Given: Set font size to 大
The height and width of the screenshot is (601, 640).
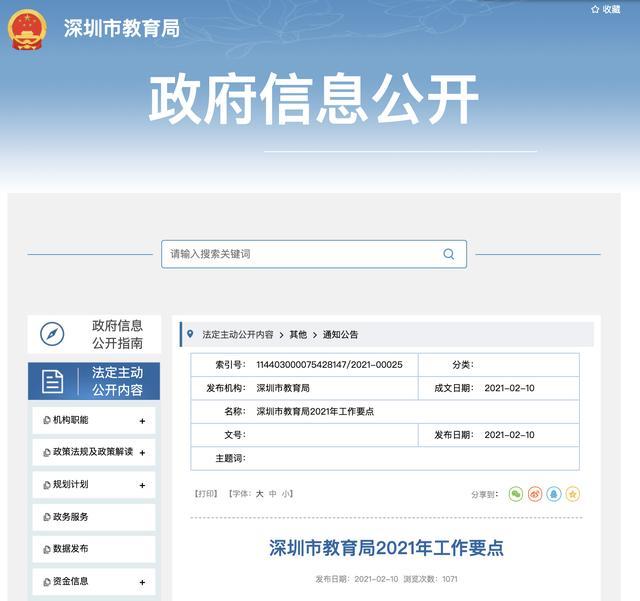Looking at the screenshot, I should pyautogui.click(x=260, y=494).
